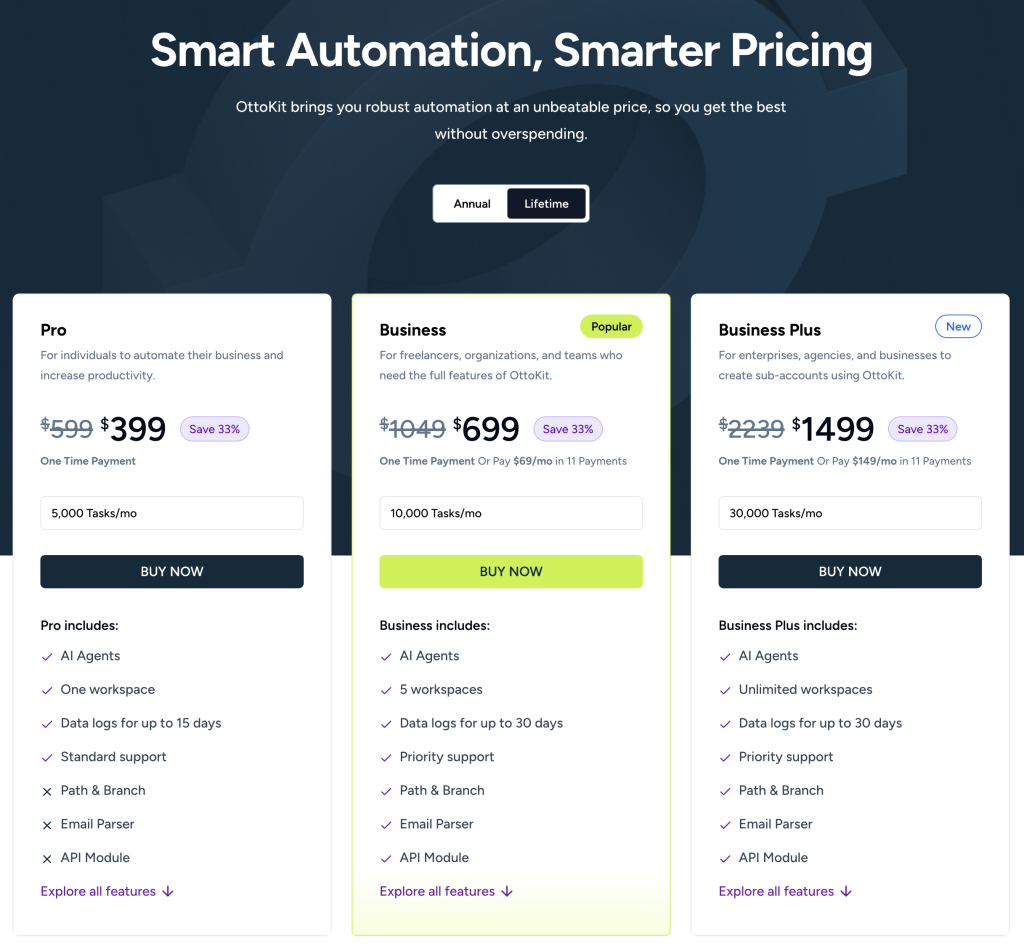Click BUY NOW for Business Plus plan
1024x947 pixels.
850,572
